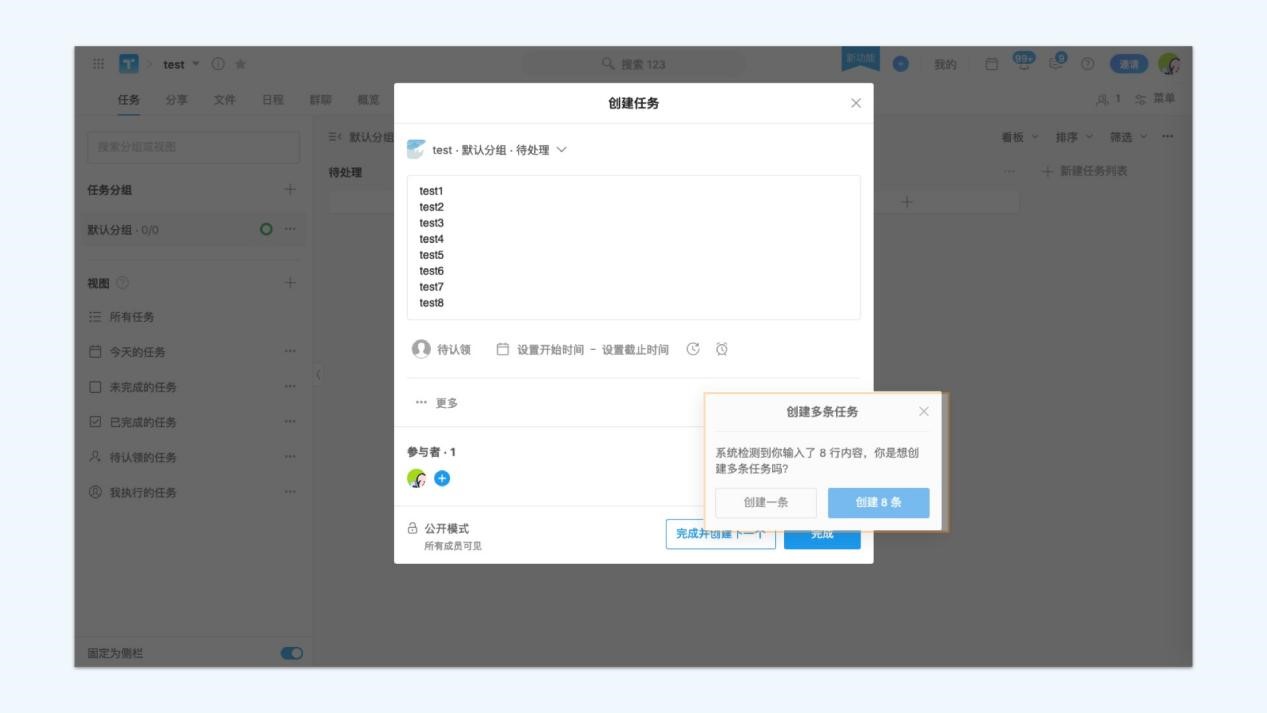Click the lock icon for 公开模式
This screenshot has height=713, width=1267.
click(x=412, y=528)
